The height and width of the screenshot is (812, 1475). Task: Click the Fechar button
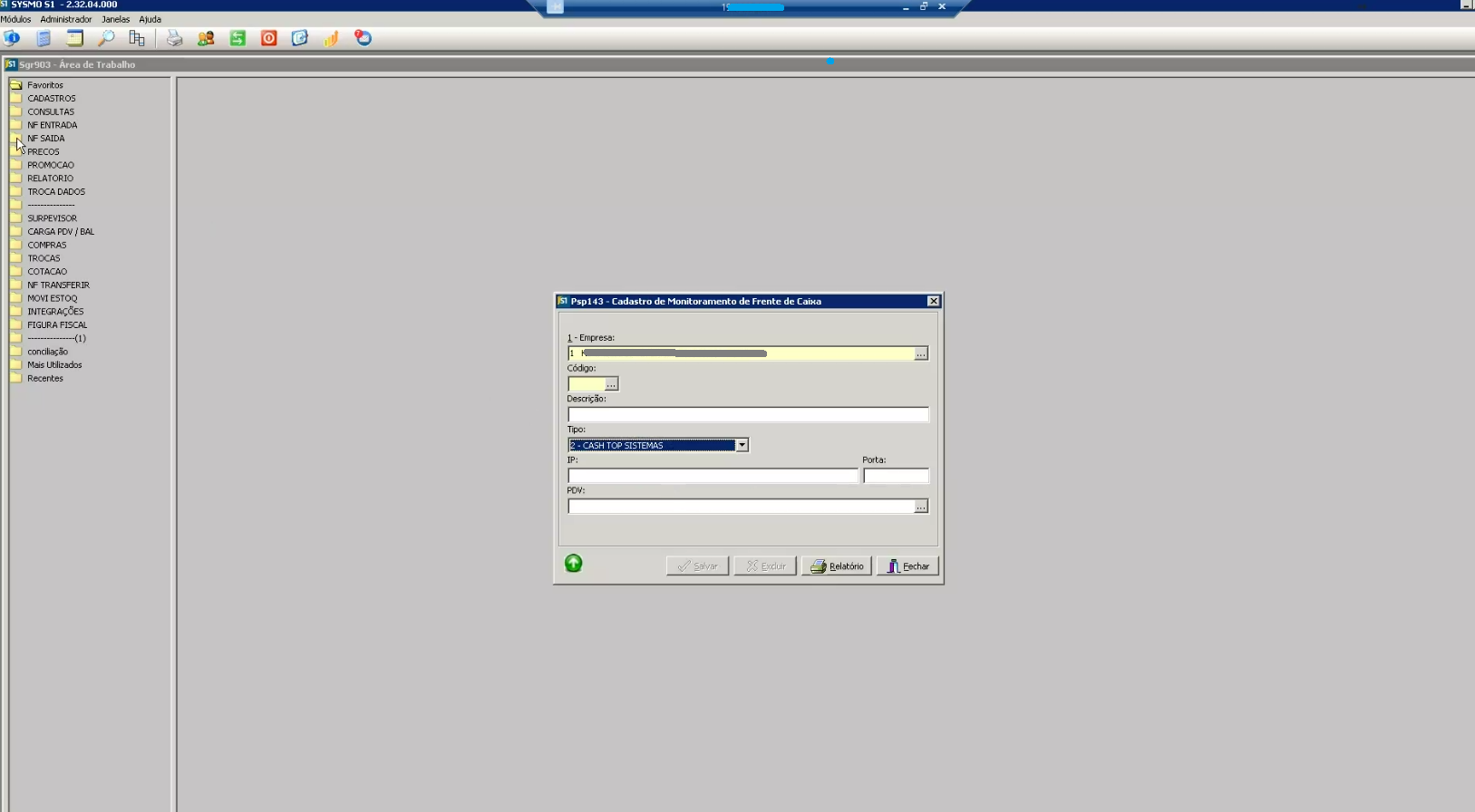click(907, 566)
